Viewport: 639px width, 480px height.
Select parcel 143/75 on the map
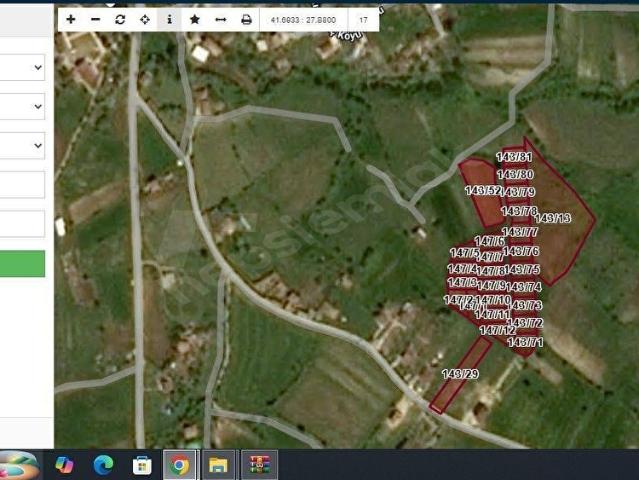(523, 269)
